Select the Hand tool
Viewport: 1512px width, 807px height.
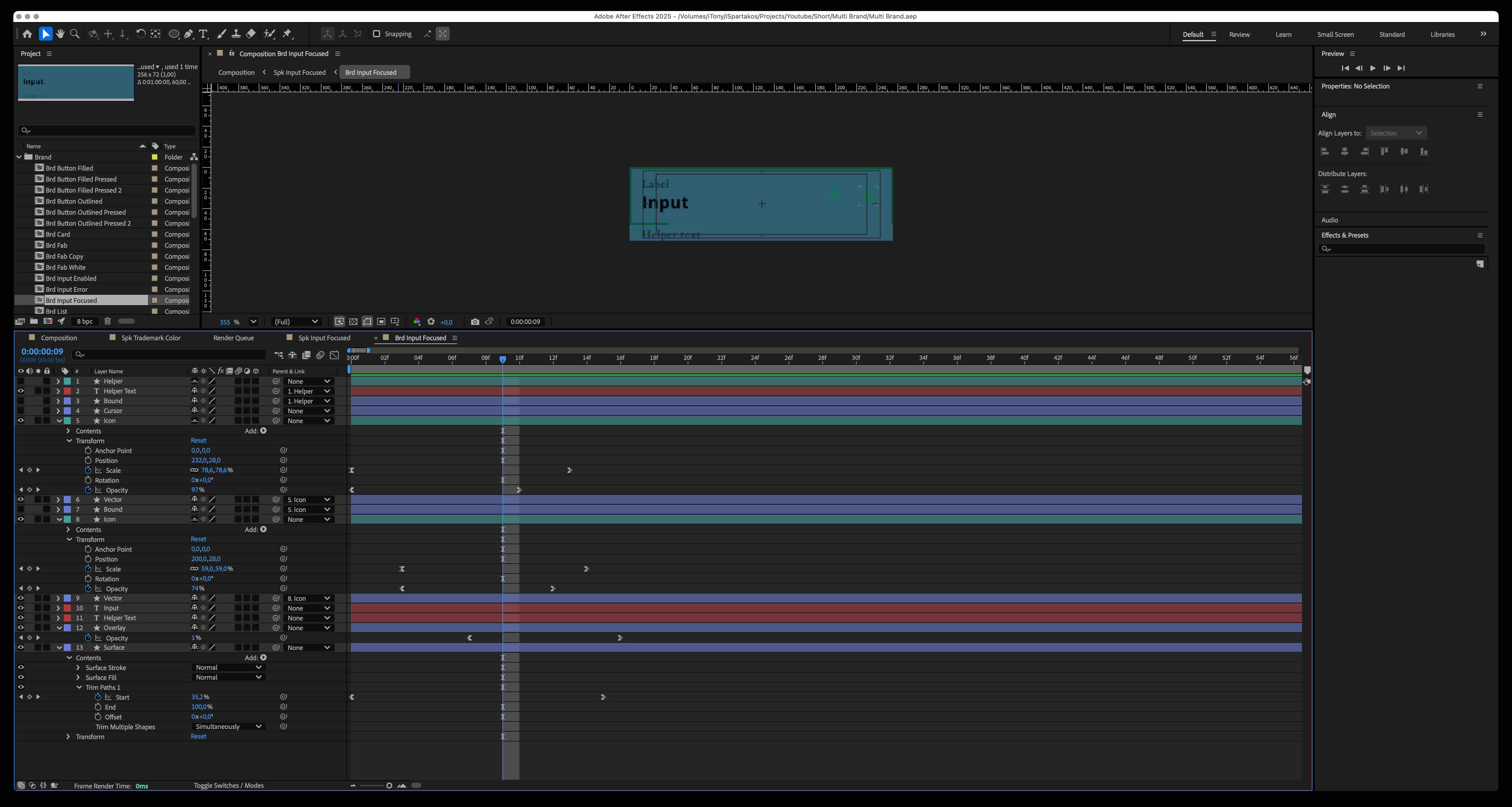tap(60, 34)
